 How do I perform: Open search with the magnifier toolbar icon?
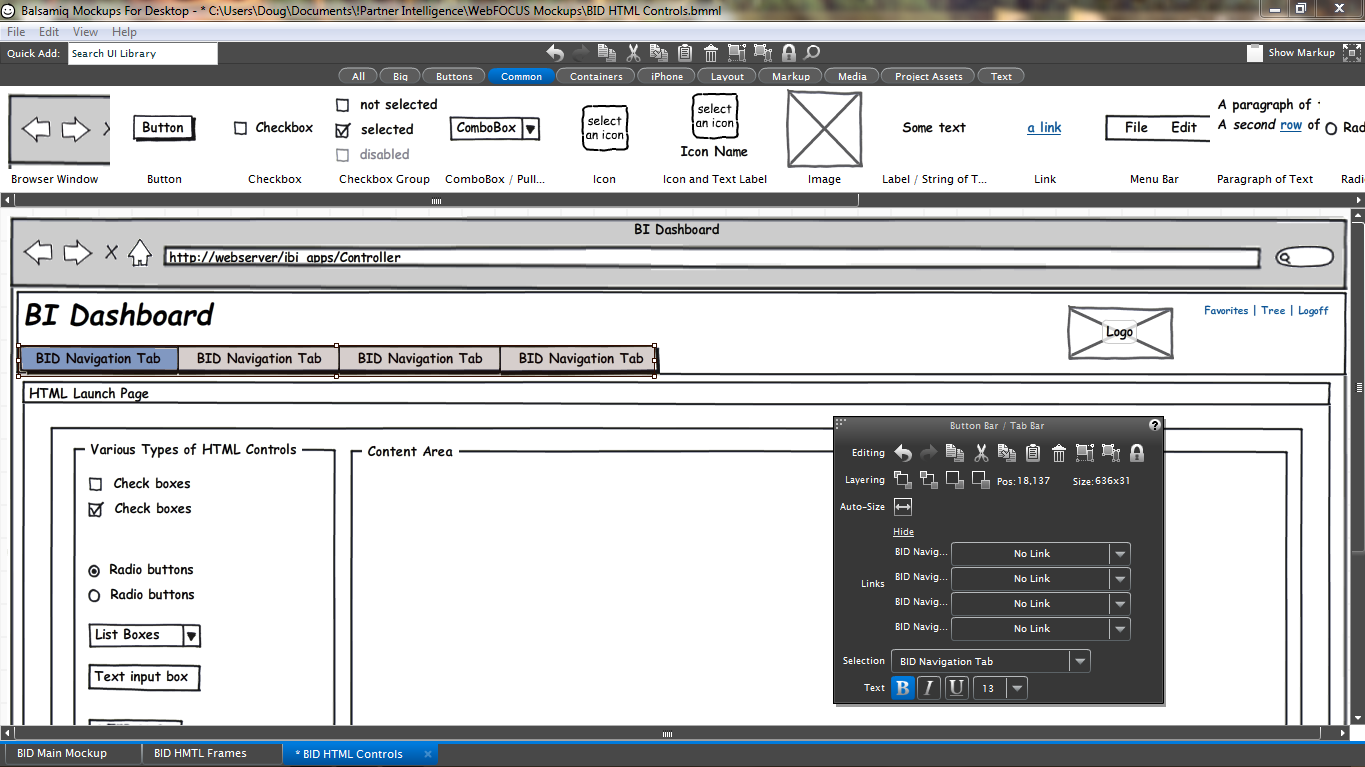click(812, 53)
